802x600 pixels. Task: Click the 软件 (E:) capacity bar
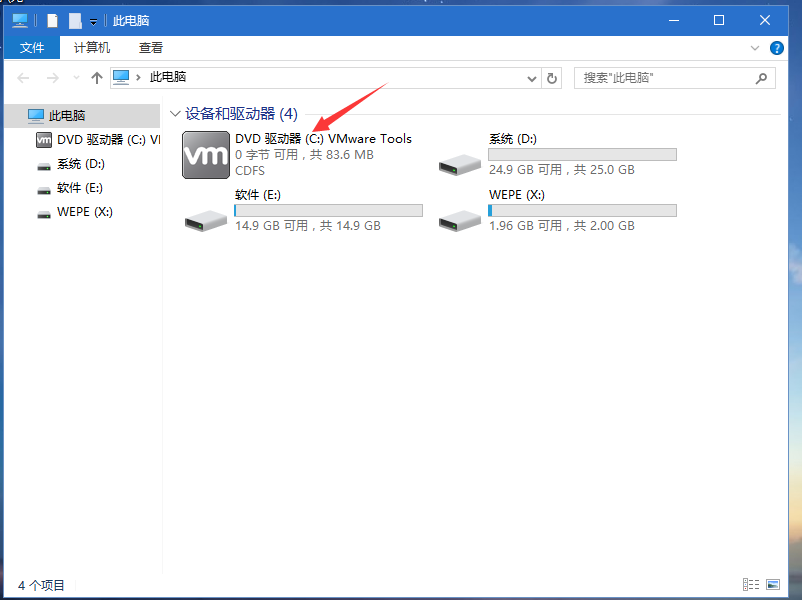[328, 210]
